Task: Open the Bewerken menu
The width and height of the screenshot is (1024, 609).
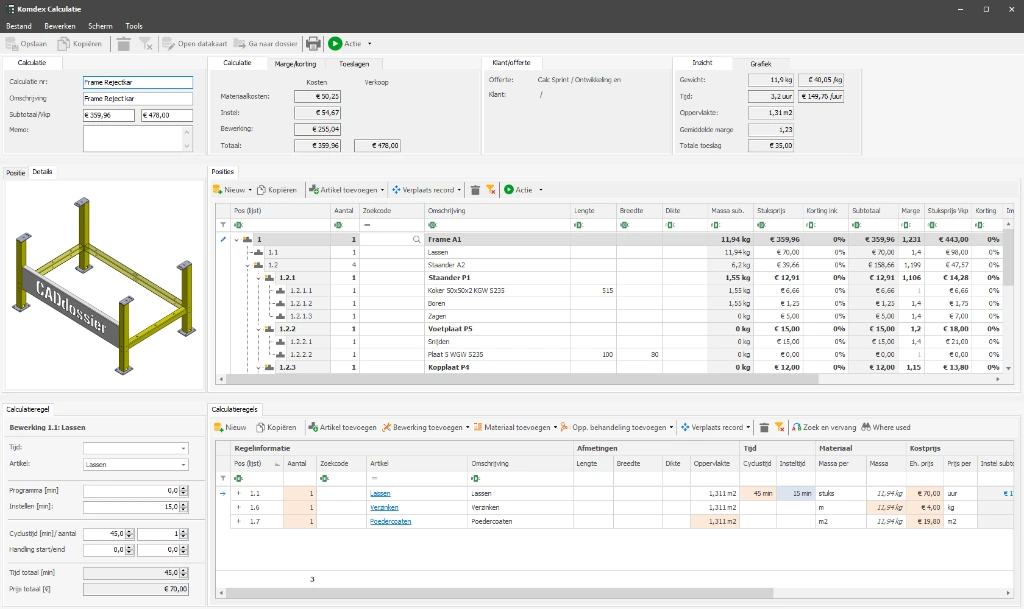Action: [60, 26]
